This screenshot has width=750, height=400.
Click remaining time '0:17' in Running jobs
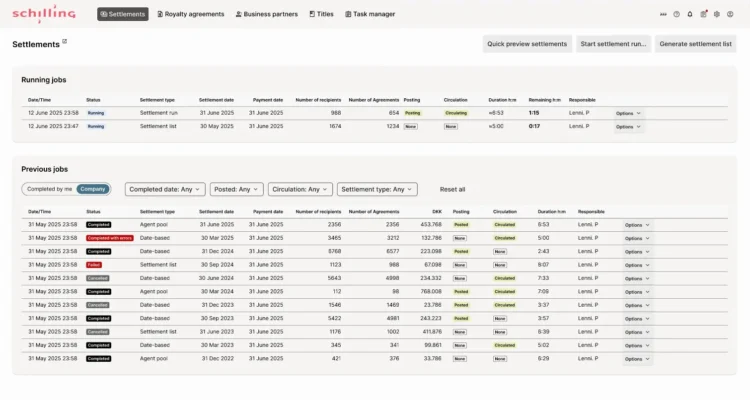point(534,126)
